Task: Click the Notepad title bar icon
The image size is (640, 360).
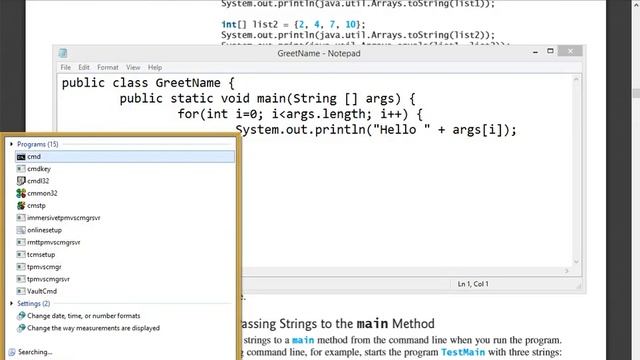Action: [63, 53]
